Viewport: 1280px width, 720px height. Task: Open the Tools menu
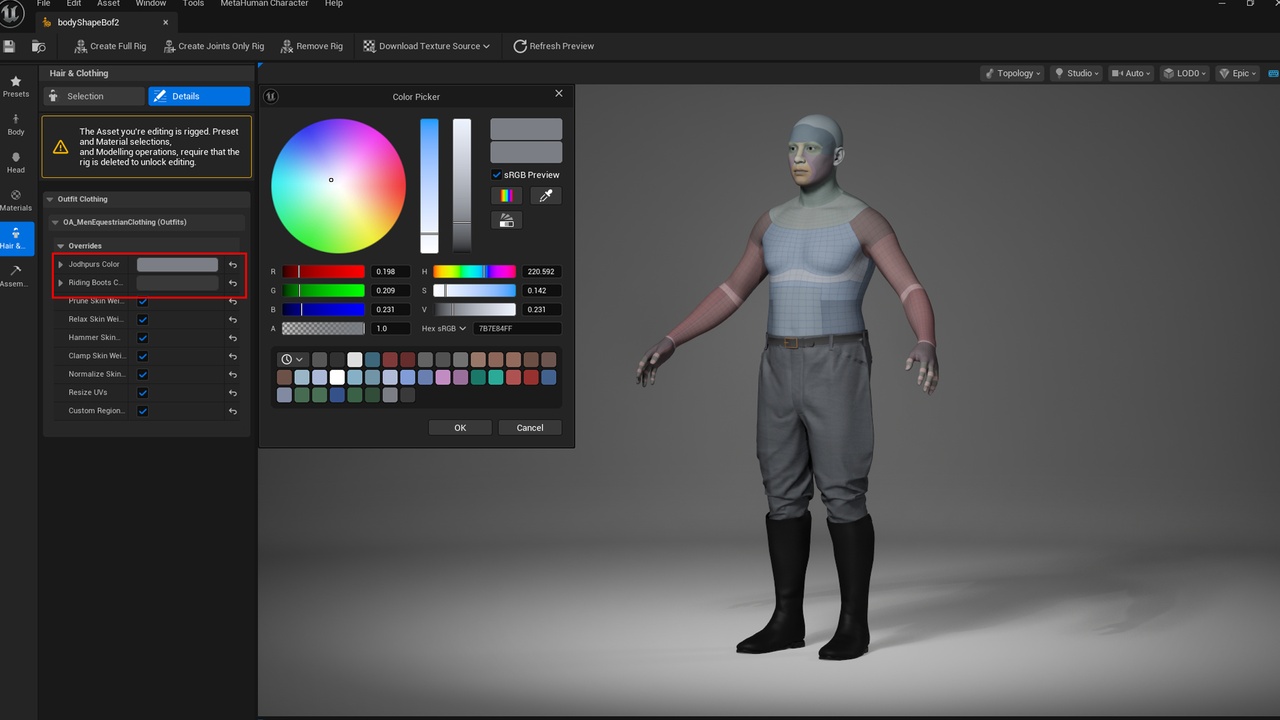(193, 4)
